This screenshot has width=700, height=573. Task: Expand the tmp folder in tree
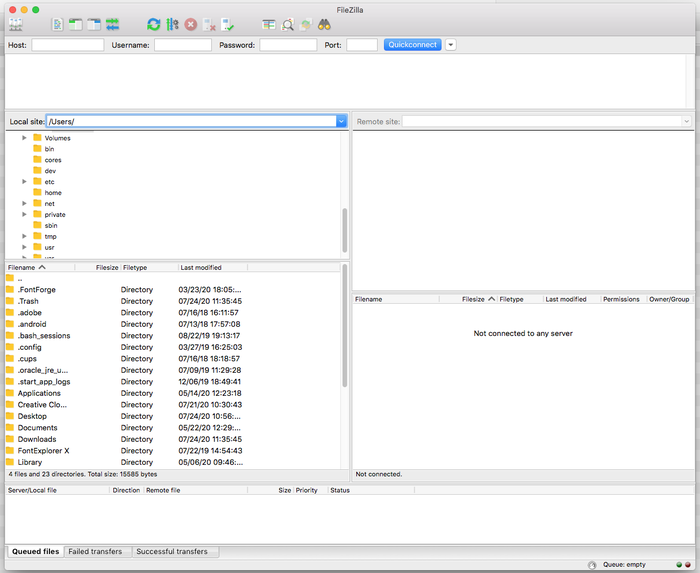click(25, 237)
